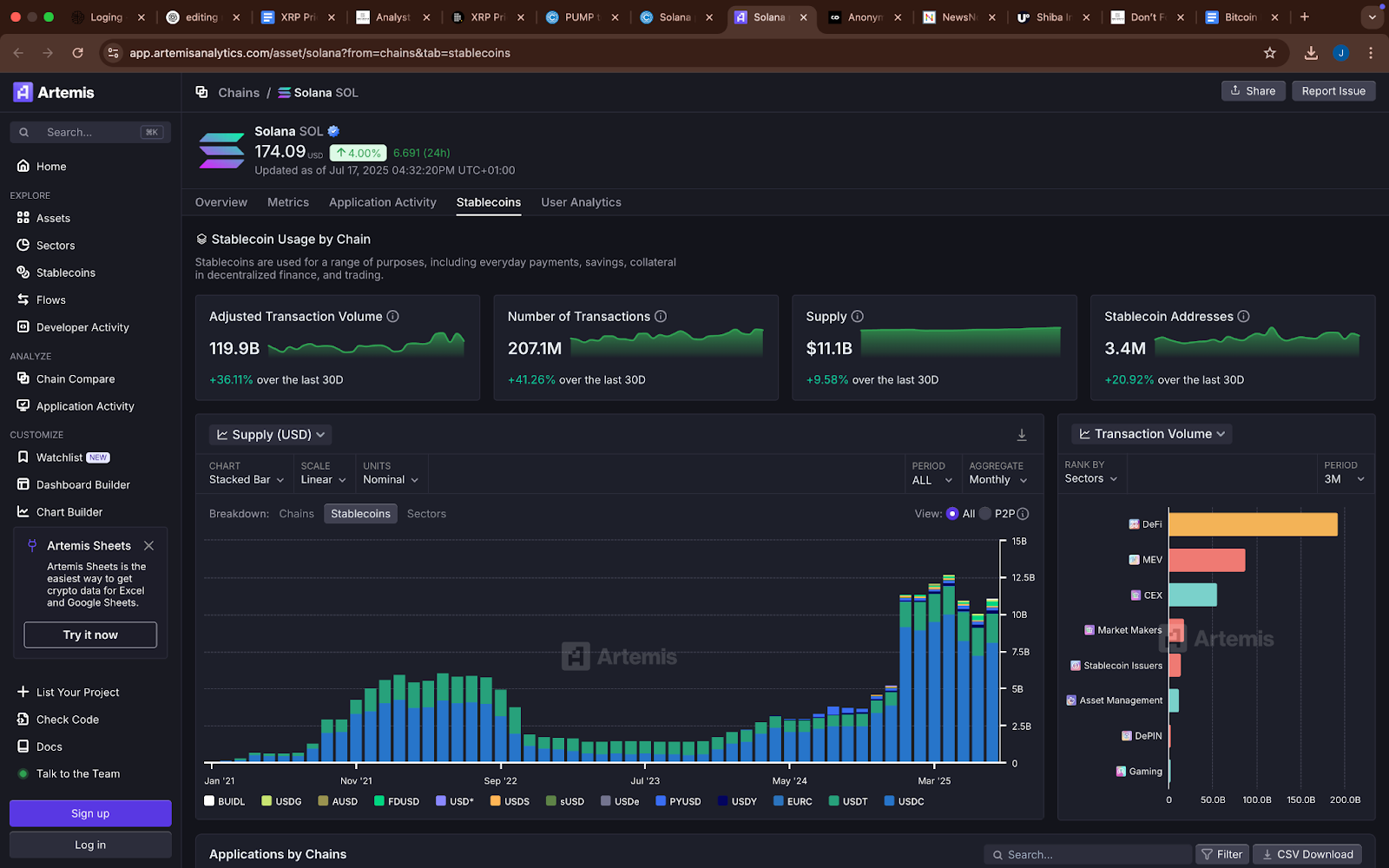The height and width of the screenshot is (868, 1389).
Task: Click the Sign up button
Action: point(90,814)
